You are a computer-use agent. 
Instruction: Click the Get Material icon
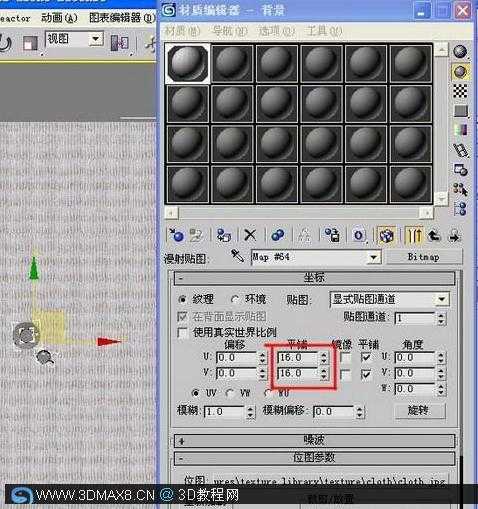pyautogui.click(x=176, y=235)
